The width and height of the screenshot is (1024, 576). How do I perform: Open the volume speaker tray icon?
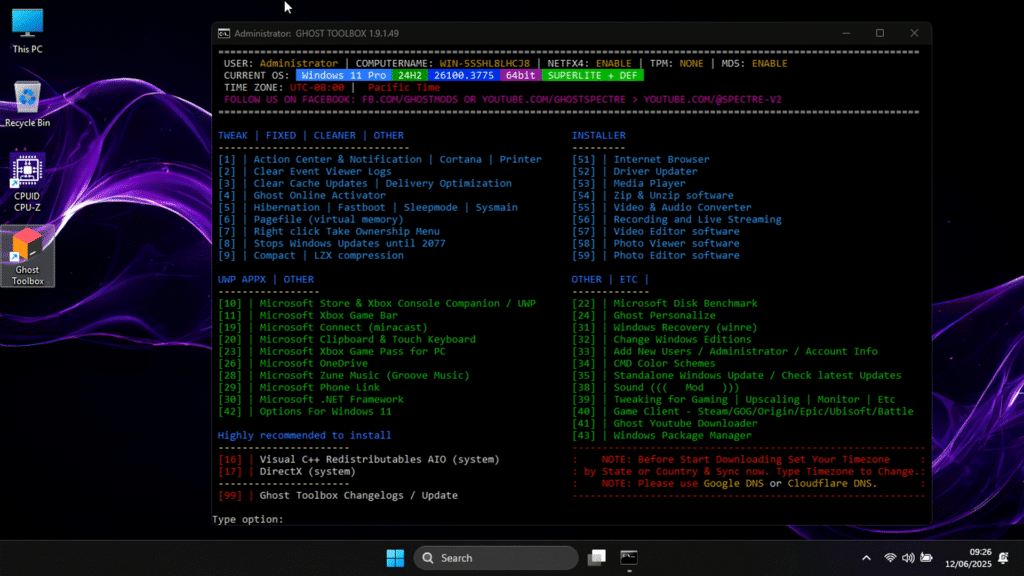(x=908, y=558)
